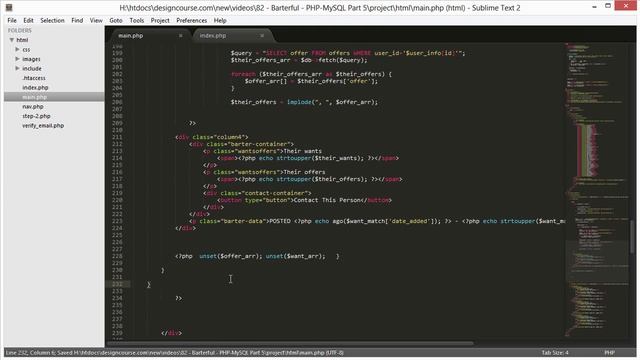Close the index.php tab

pyautogui.click(x=262, y=36)
